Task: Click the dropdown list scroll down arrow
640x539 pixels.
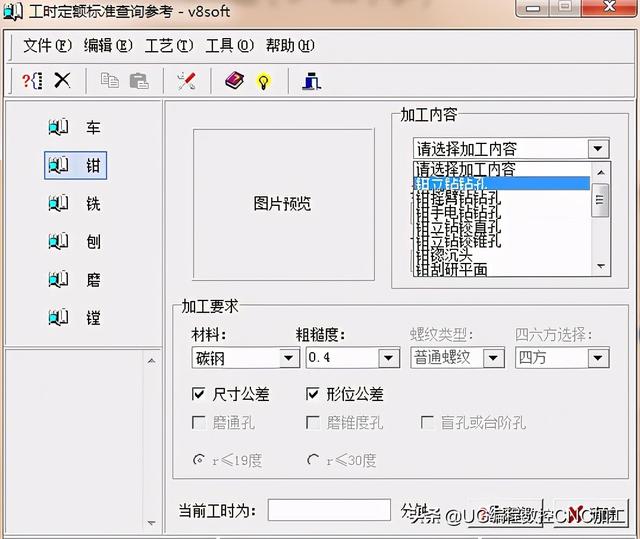Action: [600, 266]
